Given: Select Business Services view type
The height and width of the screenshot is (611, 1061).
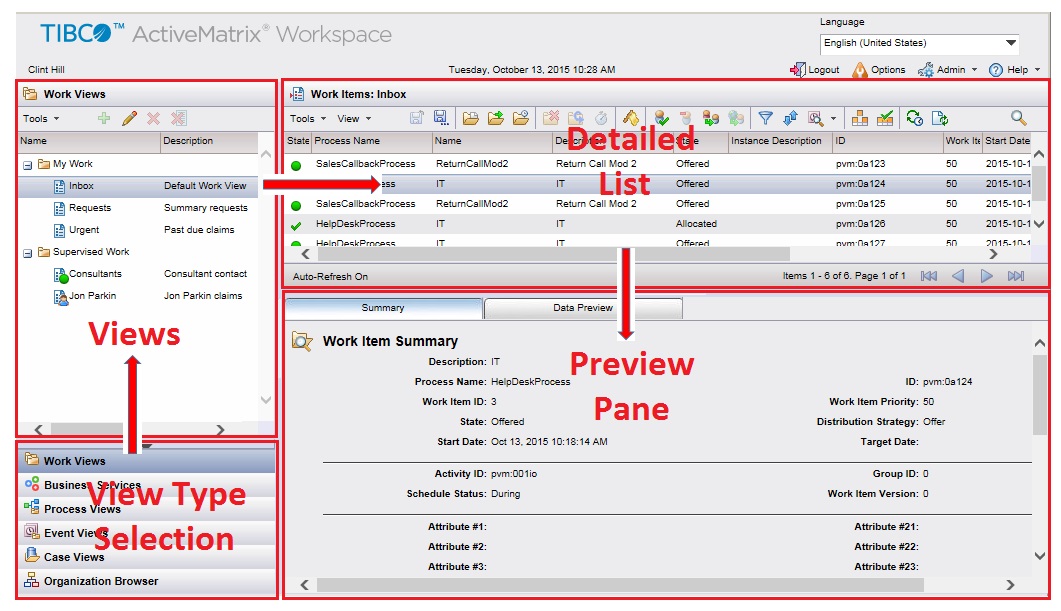Looking at the screenshot, I should 147,485.
